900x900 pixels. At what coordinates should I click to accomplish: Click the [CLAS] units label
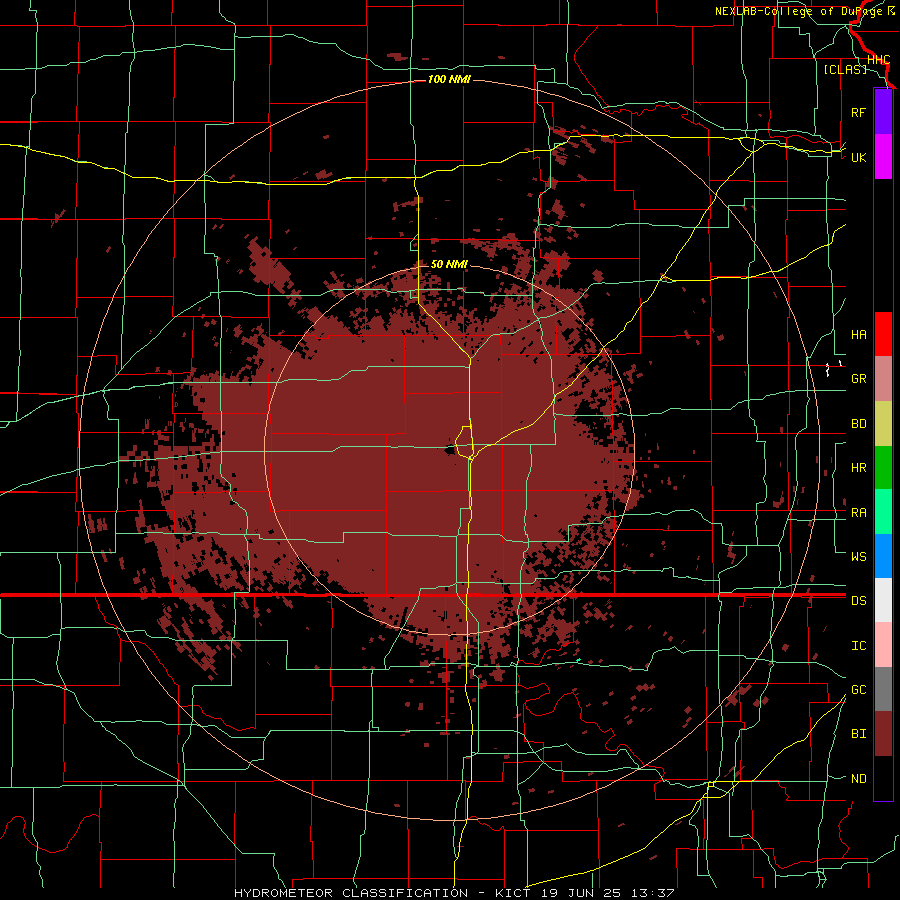pyautogui.click(x=845, y=69)
